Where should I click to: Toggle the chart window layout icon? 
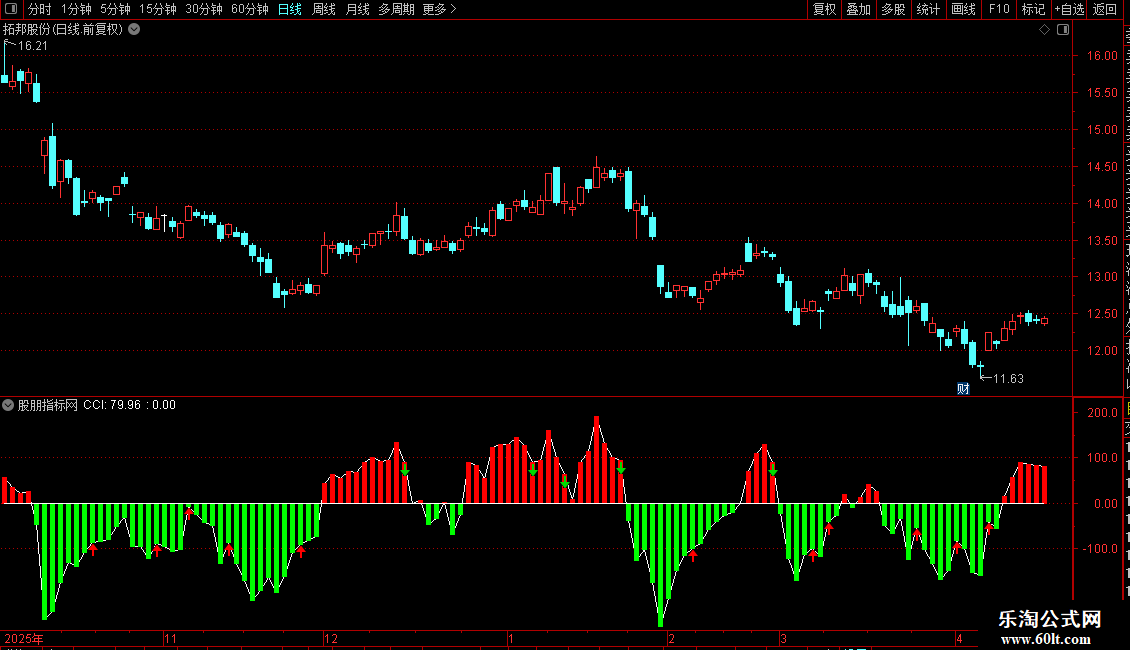click(1063, 30)
